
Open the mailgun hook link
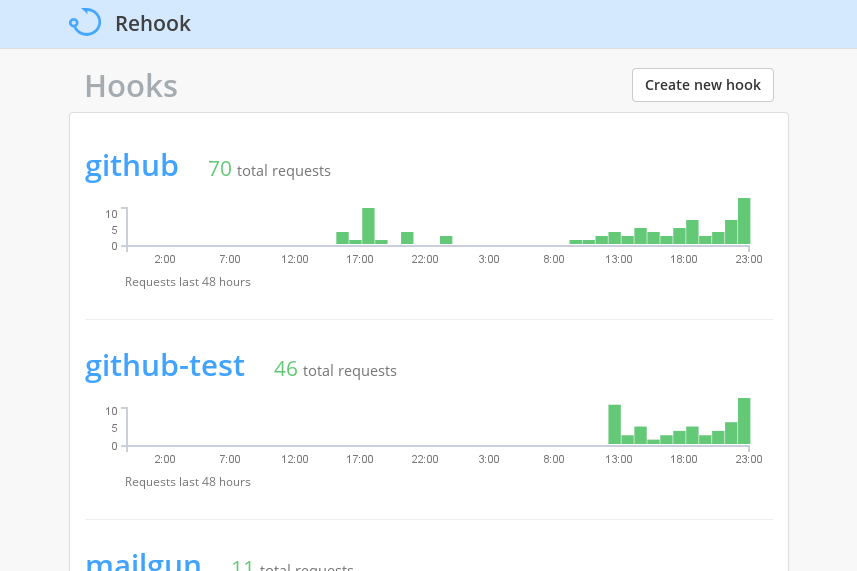[143, 561]
